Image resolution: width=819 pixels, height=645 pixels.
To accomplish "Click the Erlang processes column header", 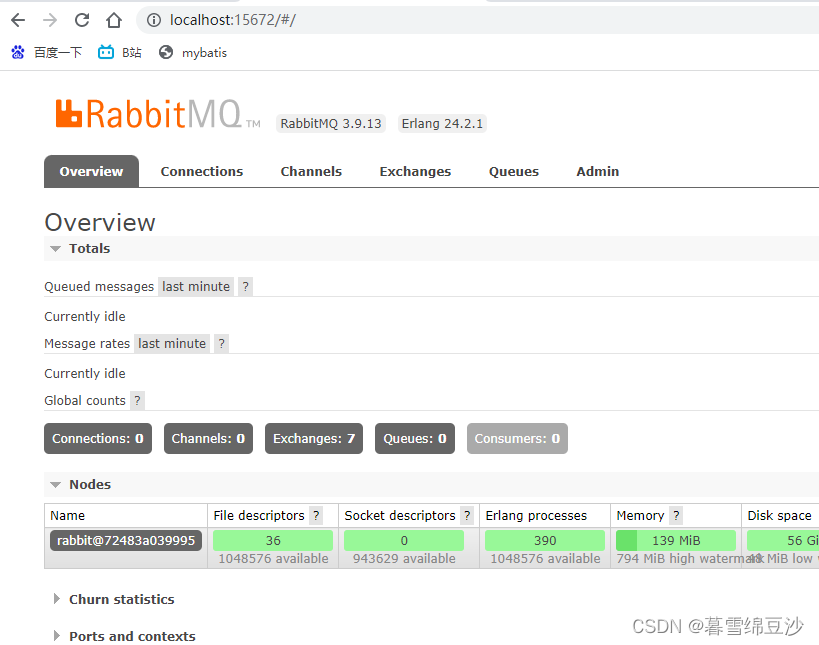I will pos(536,515).
